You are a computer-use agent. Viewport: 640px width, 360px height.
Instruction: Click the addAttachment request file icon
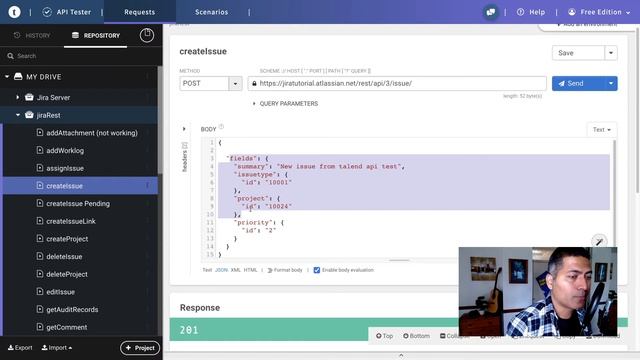pyautogui.click(x=40, y=133)
